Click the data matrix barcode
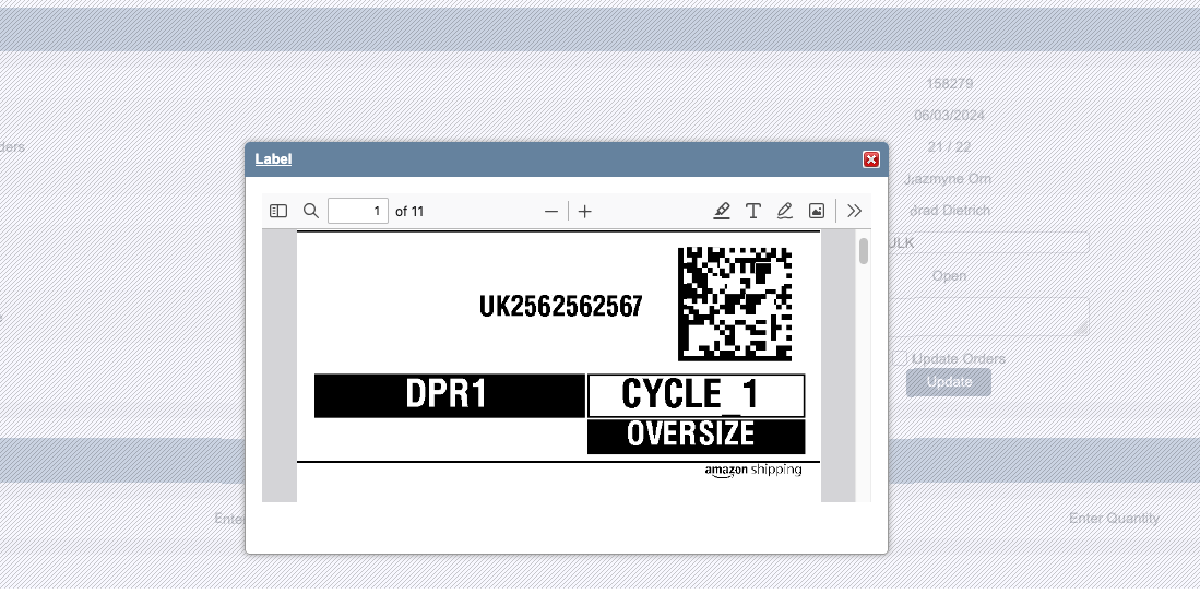 (735, 304)
